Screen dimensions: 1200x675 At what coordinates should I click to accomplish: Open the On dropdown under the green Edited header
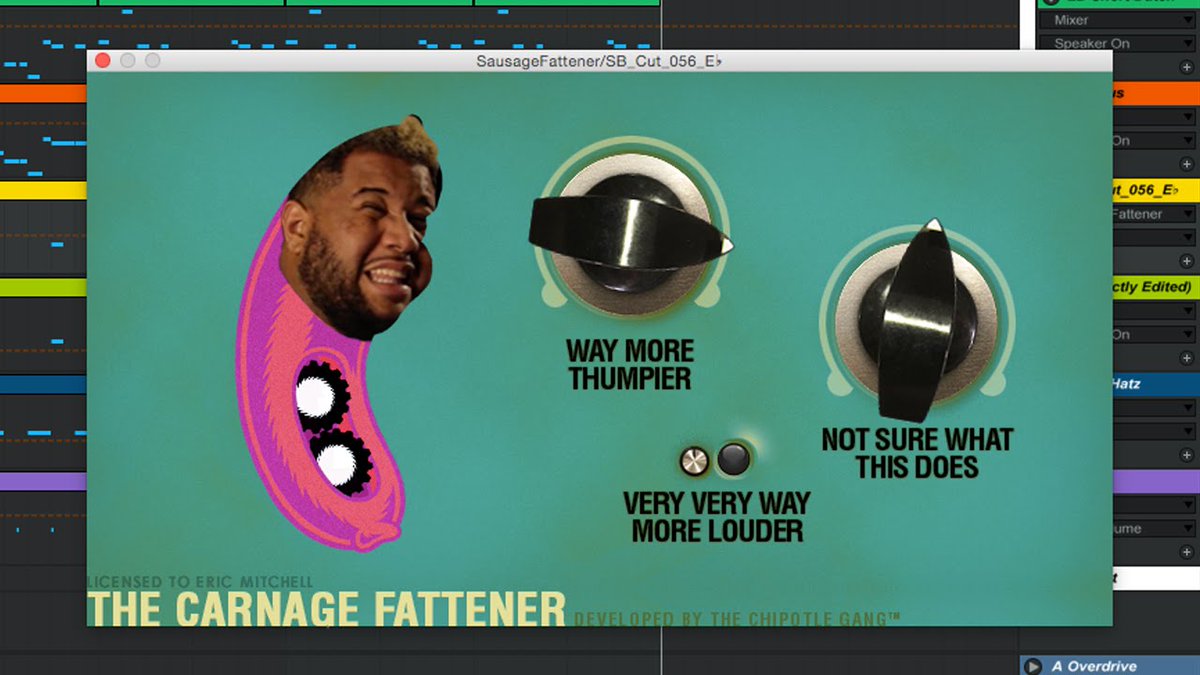point(1155,335)
